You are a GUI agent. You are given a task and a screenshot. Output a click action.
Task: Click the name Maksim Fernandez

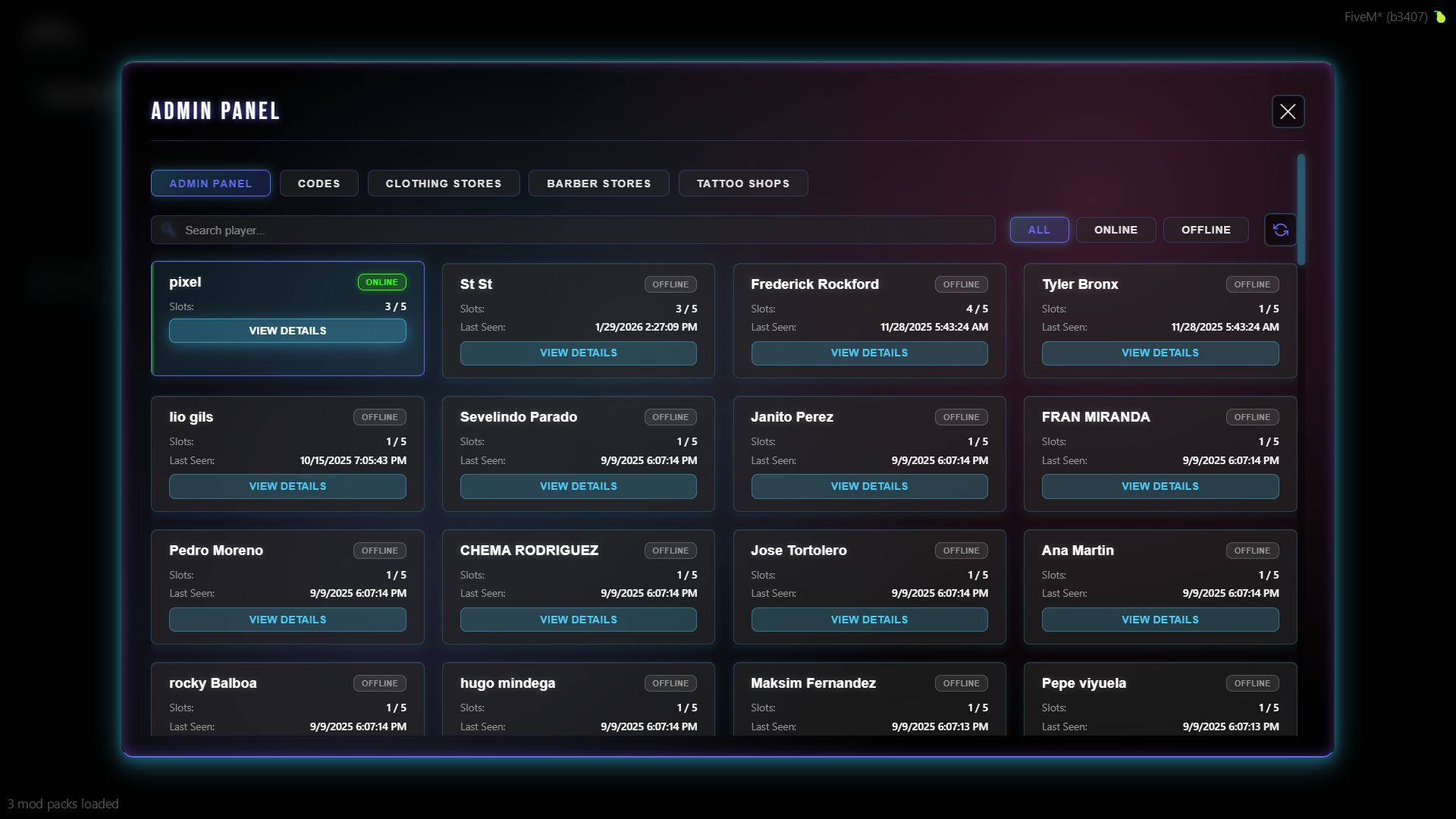(x=813, y=683)
